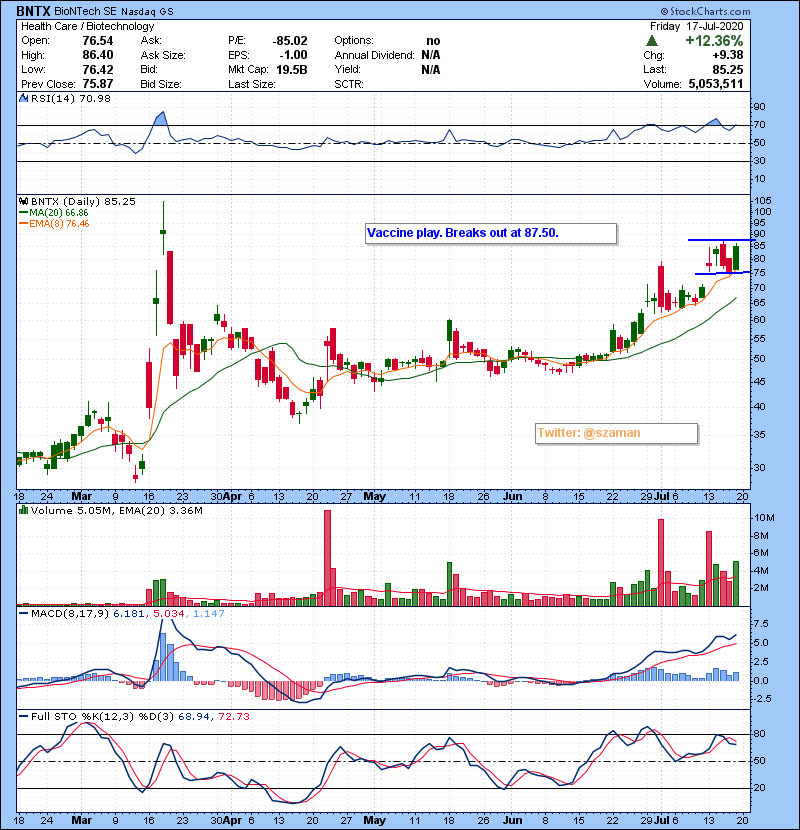Click the stochastic %D value 72.73
The image size is (800, 830).
233,717
